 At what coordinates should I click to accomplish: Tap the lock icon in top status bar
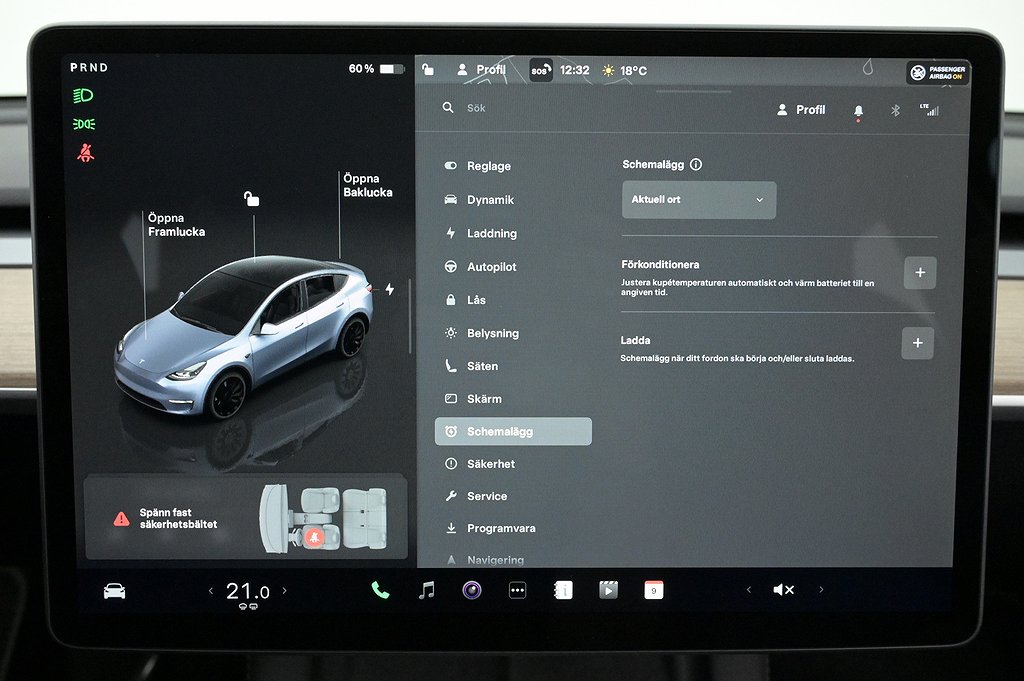tap(428, 69)
